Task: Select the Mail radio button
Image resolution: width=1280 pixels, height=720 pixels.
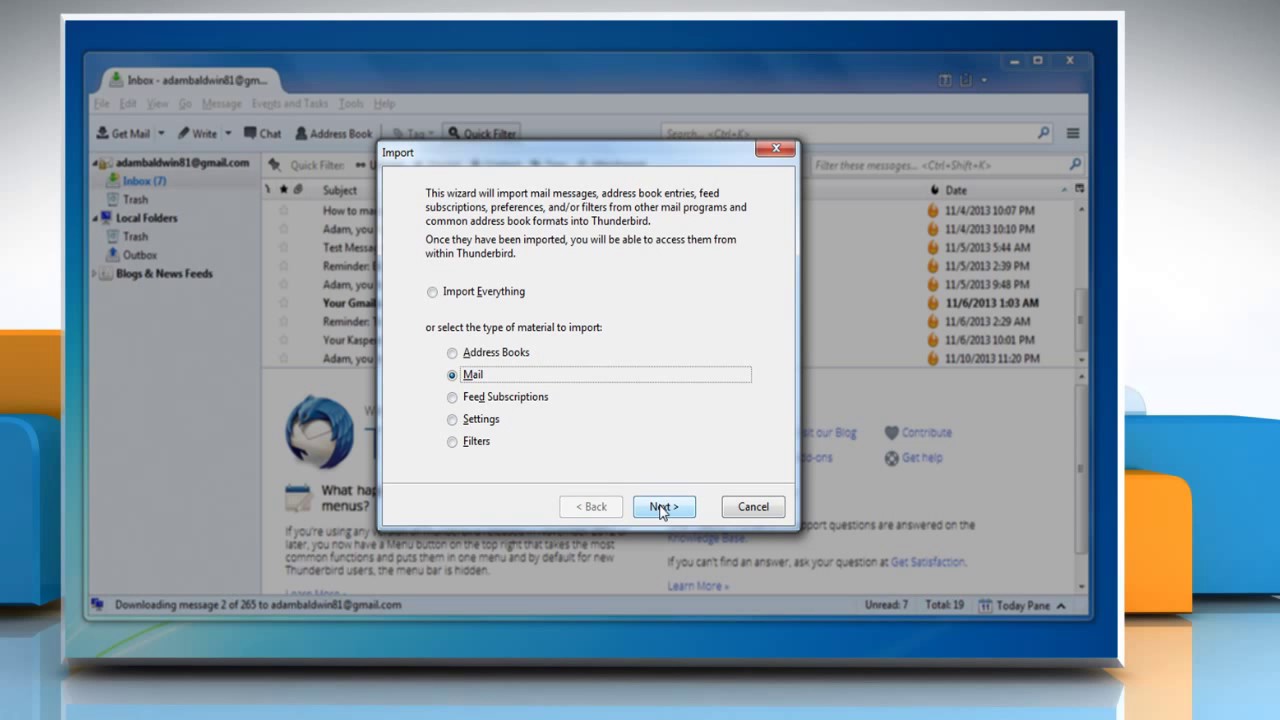Action: [452, 375]
